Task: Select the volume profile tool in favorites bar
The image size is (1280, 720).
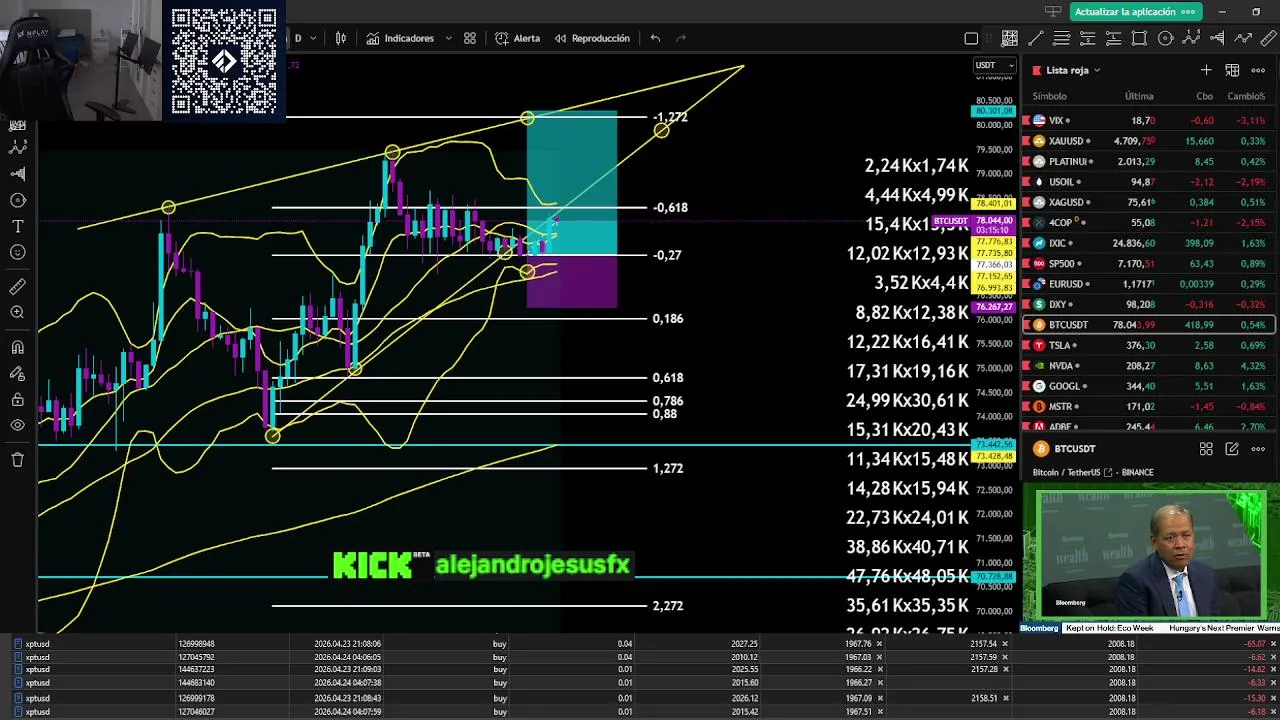Action: tap(1217, 38)
